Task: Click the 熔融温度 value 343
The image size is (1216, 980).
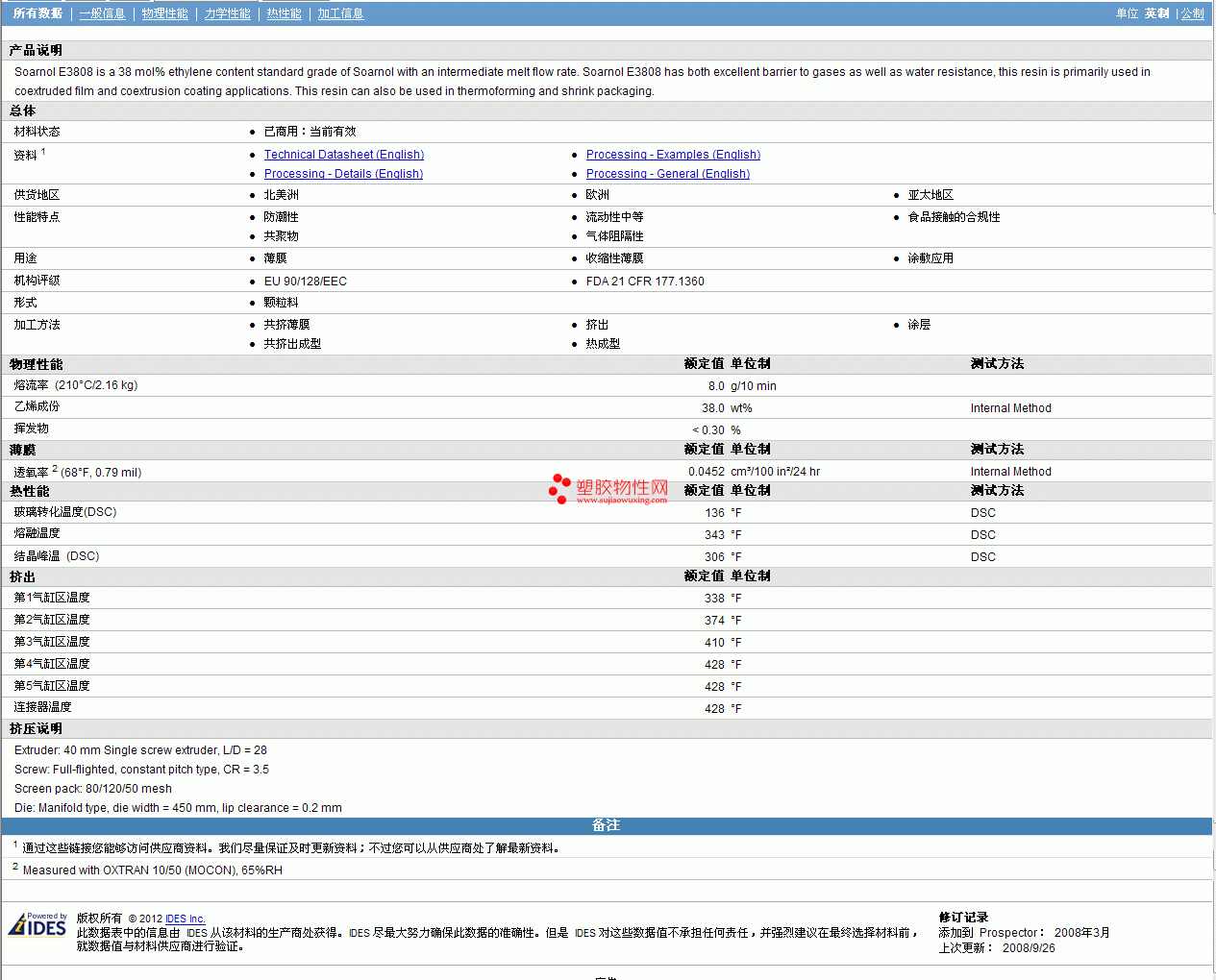Action: (x=714, y=535)
